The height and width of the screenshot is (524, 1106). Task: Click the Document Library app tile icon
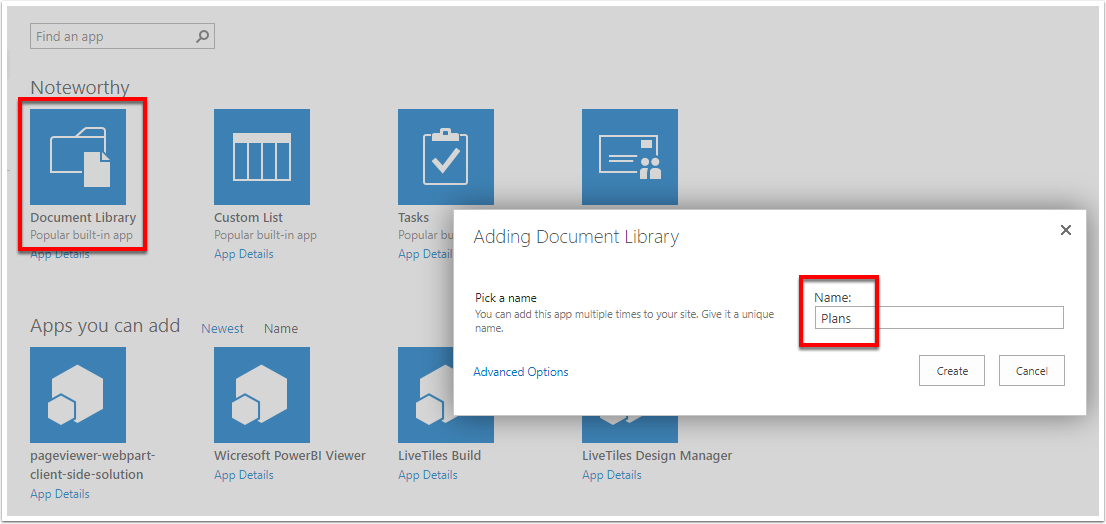78,157
